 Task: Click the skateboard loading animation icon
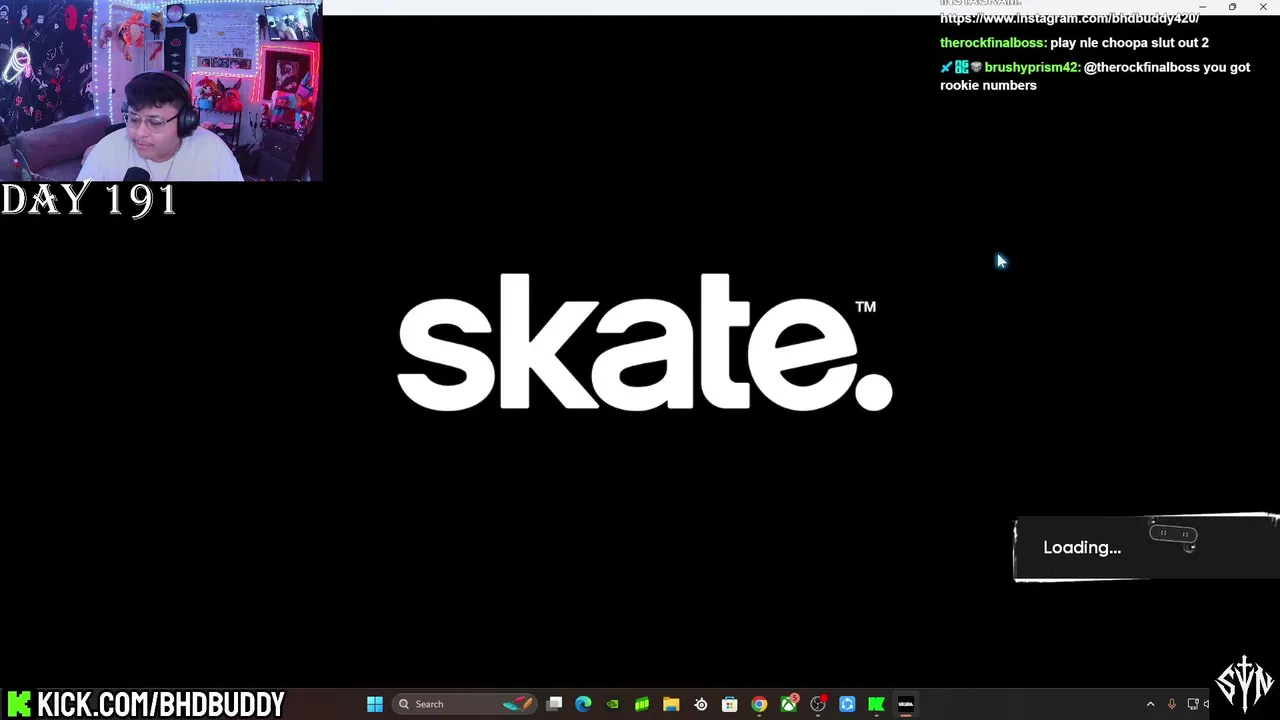[x=1174, y=535]
